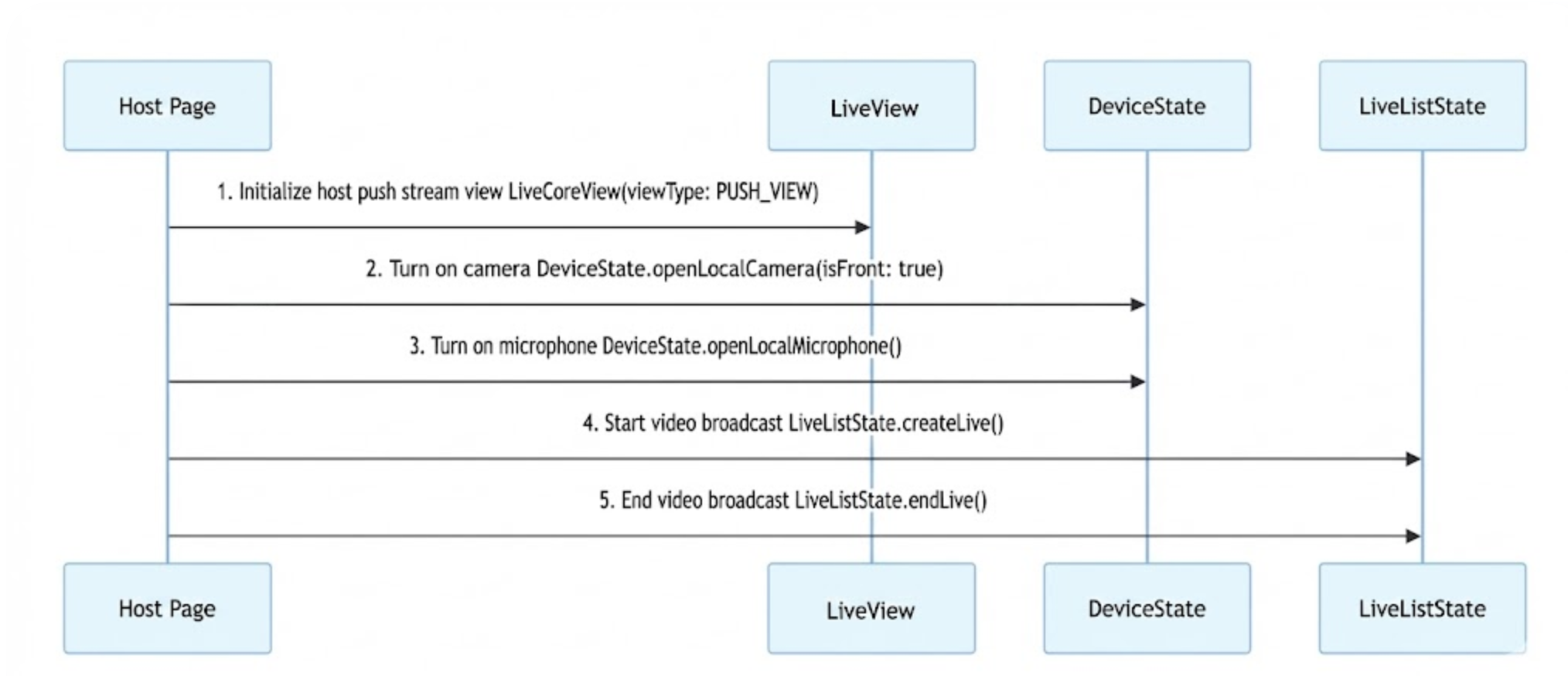
Task: Click the LiveListState lifeline above the createLive arrow
Action: point(1422,309)
